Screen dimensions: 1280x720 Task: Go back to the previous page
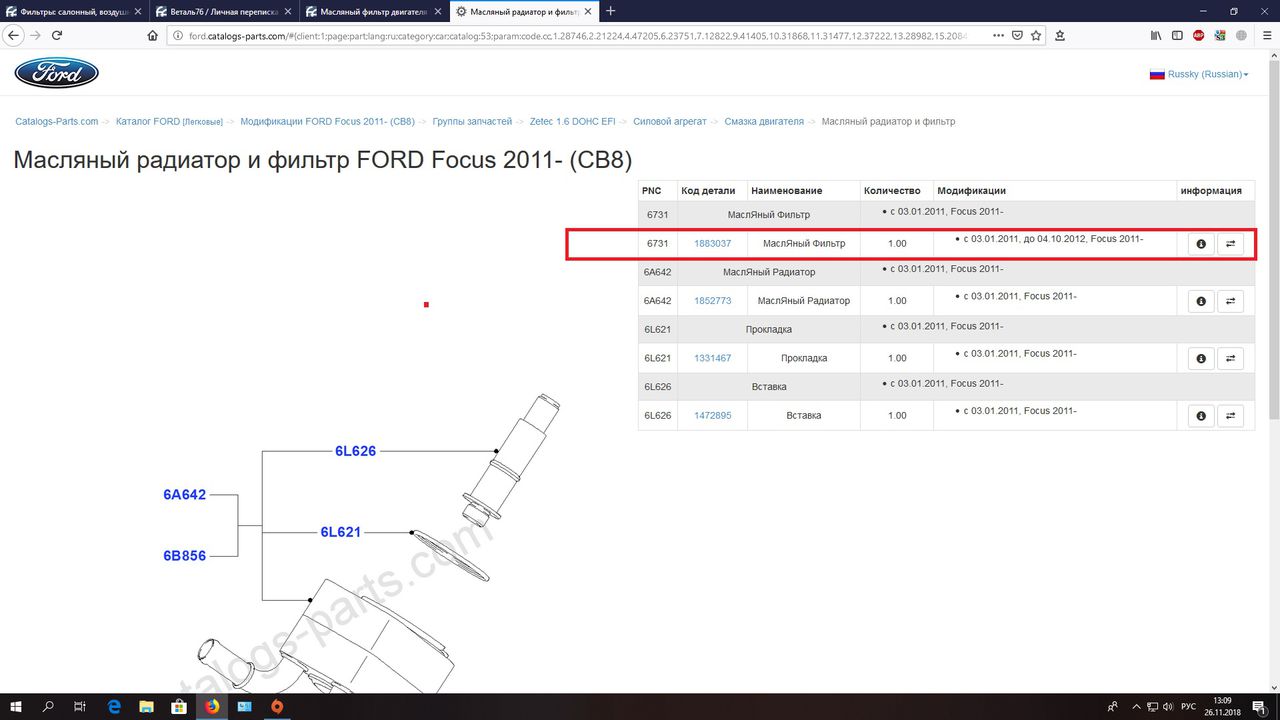click(13, 35)
